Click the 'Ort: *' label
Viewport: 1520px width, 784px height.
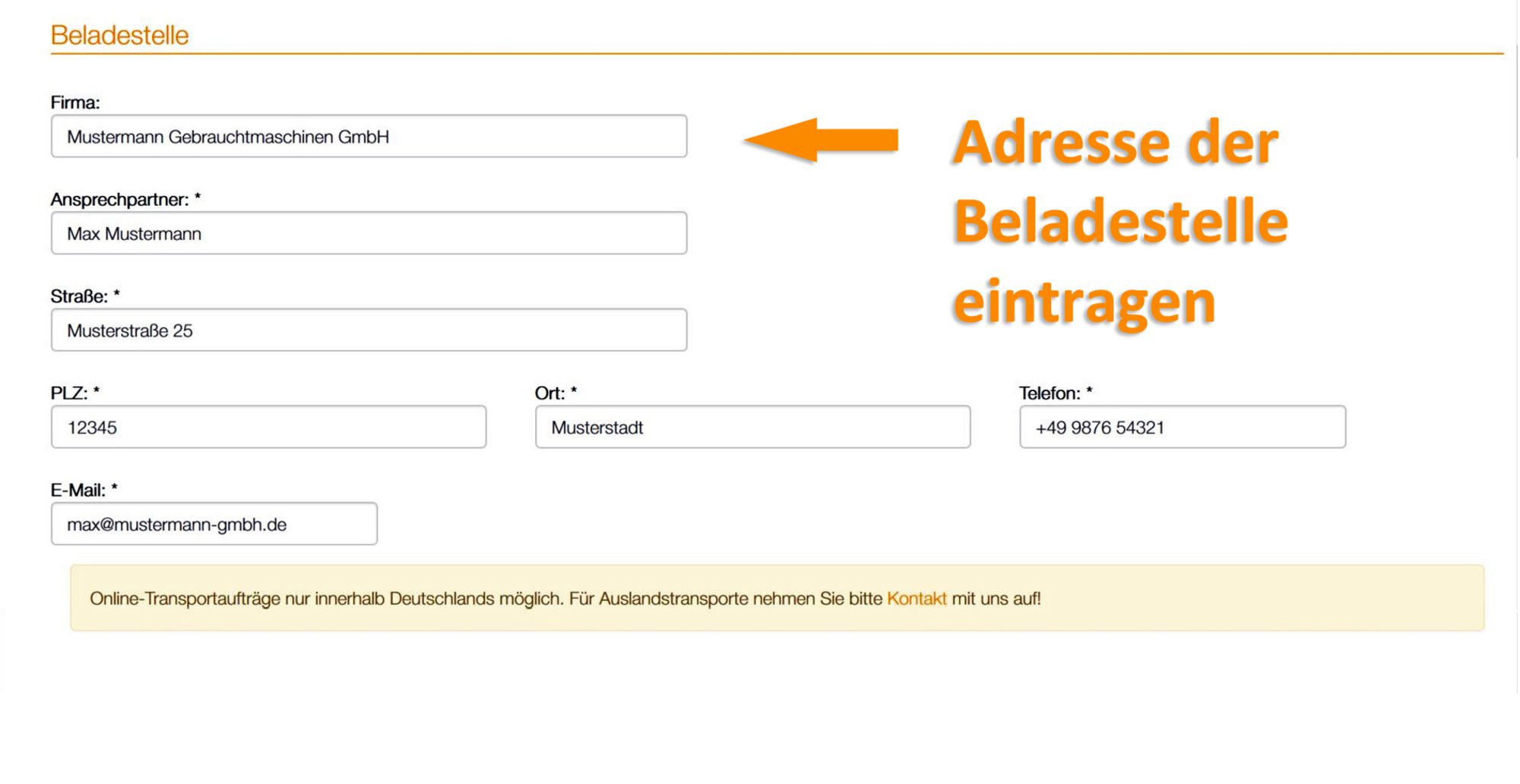(x=556, y=394)
